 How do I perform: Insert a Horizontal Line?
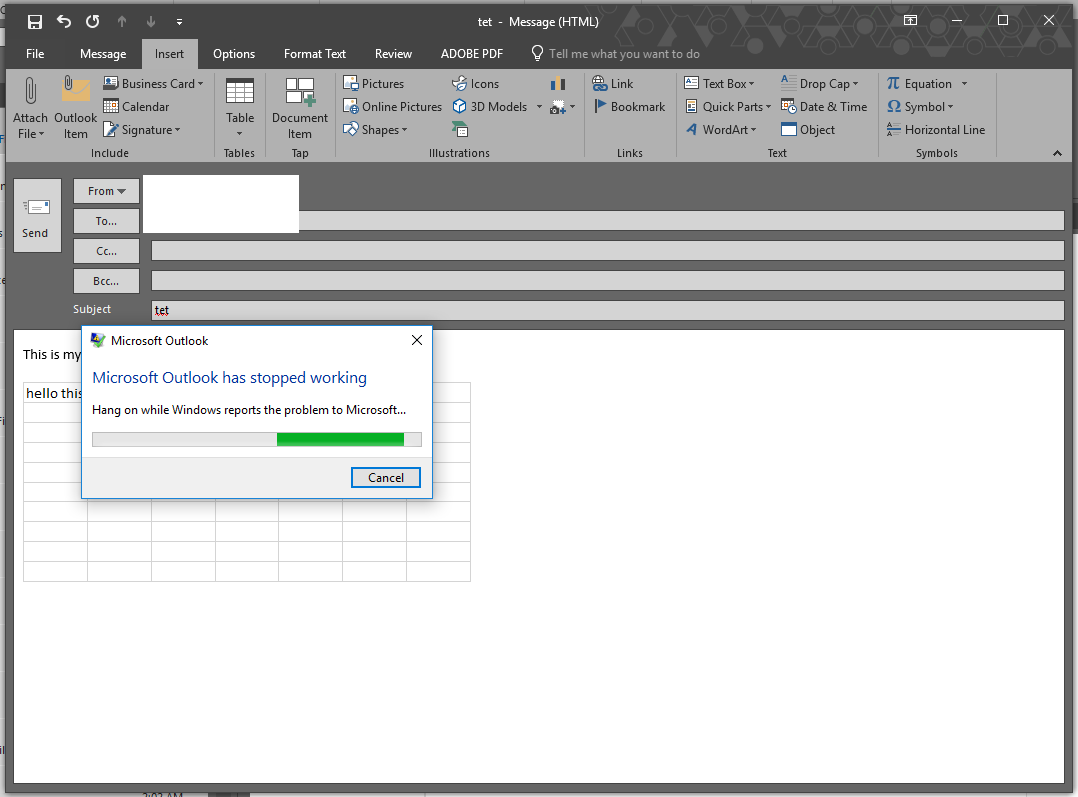click(x=936, y=129)
